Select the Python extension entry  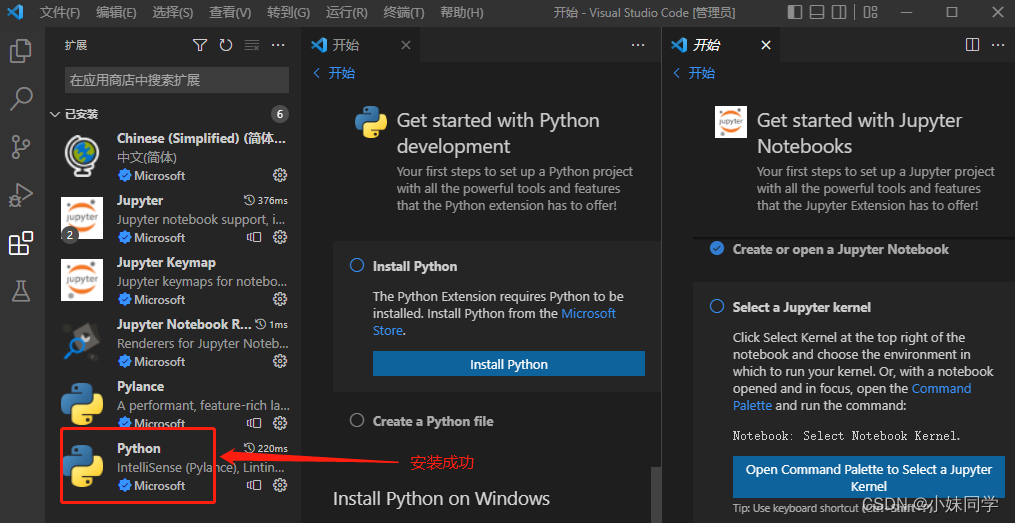tap(172, 466)
